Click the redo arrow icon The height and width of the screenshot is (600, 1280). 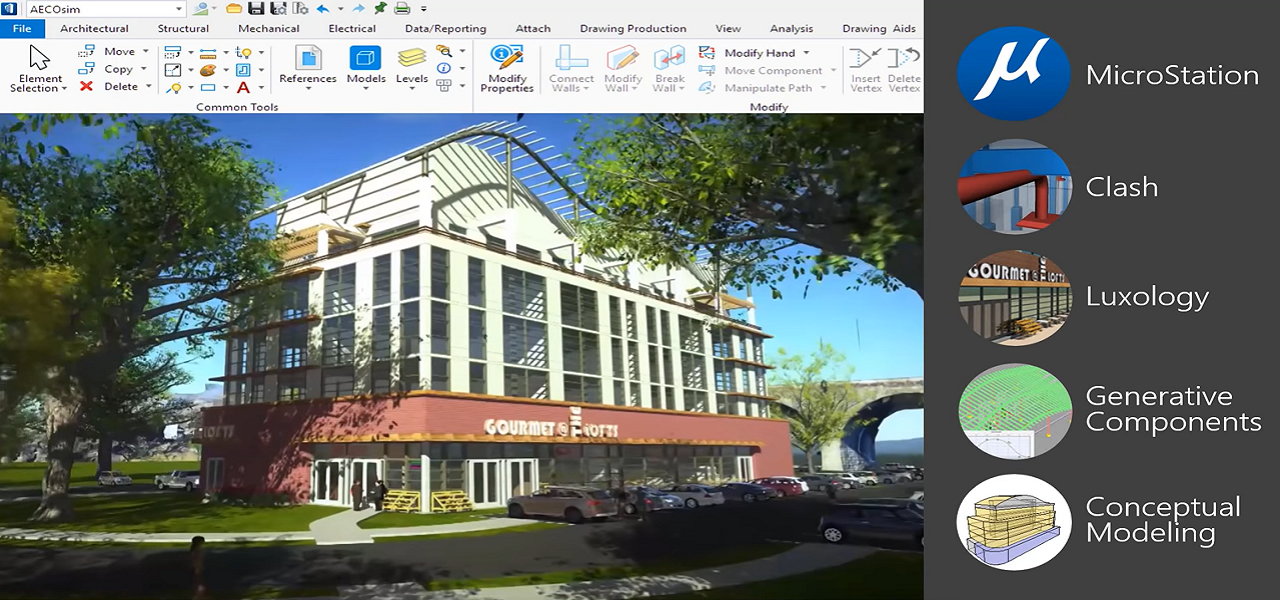pos(359,9)
